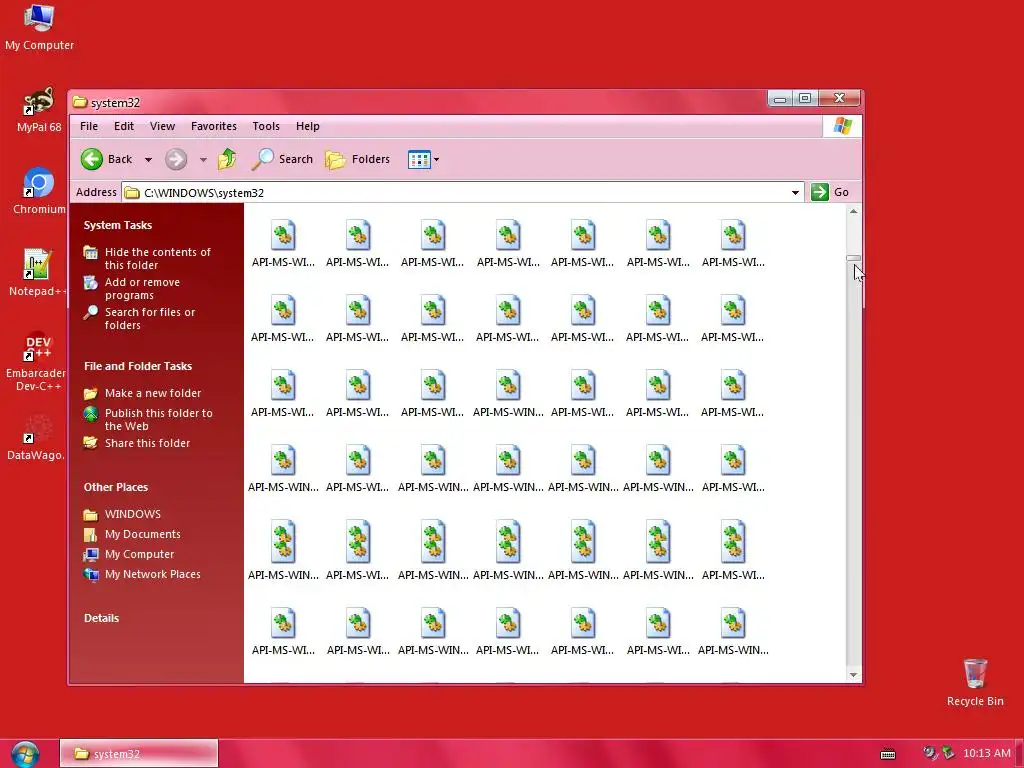Collapse the Other Places panel header
The width and height of the screenshot is (1024, 768).
click(x=116, y=487)
